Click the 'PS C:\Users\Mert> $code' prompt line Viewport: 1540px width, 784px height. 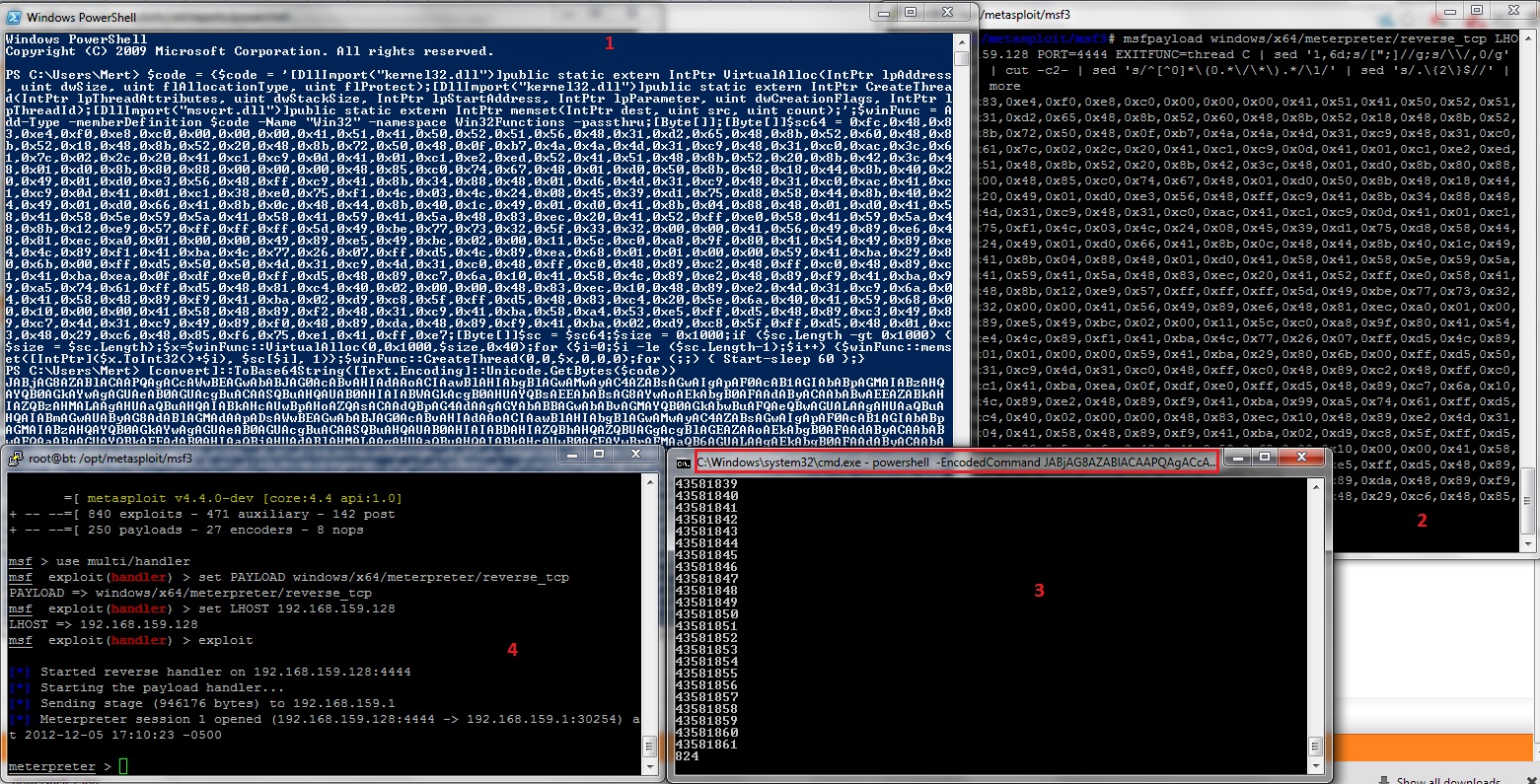click(x=478, y=75)
